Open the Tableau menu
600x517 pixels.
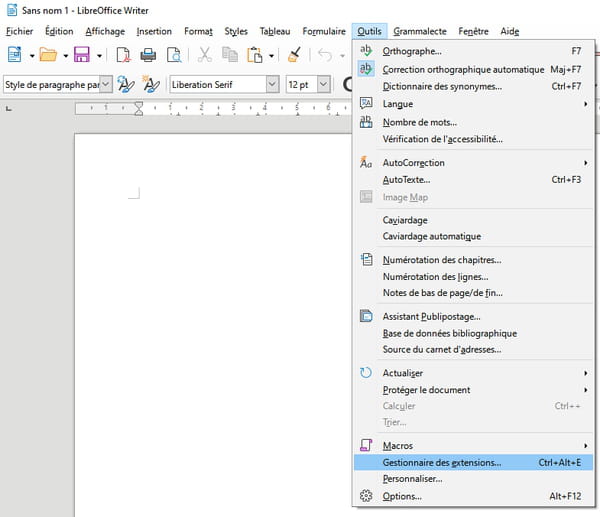(275, 31)
